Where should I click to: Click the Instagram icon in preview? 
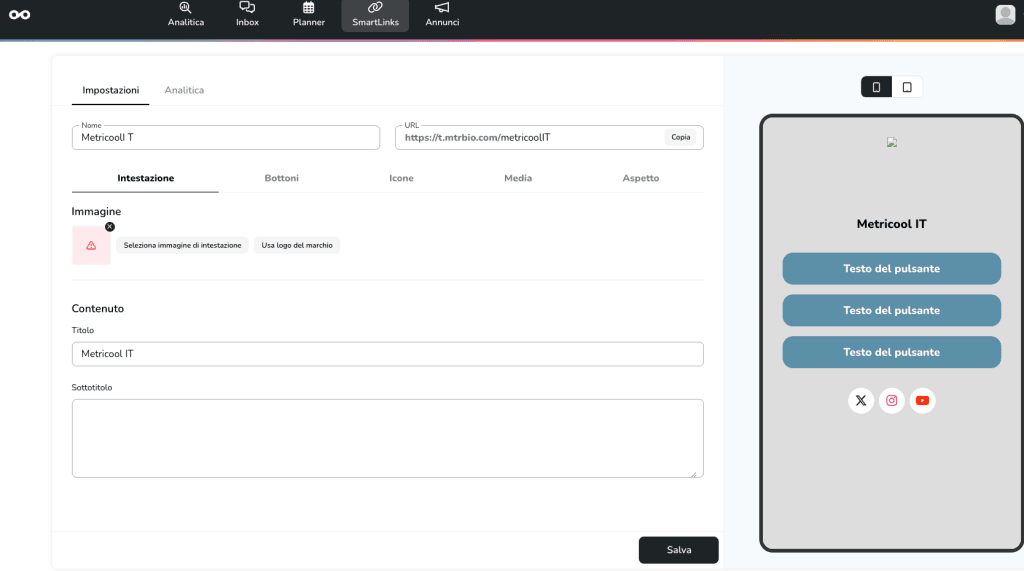[x=892, y=401]
